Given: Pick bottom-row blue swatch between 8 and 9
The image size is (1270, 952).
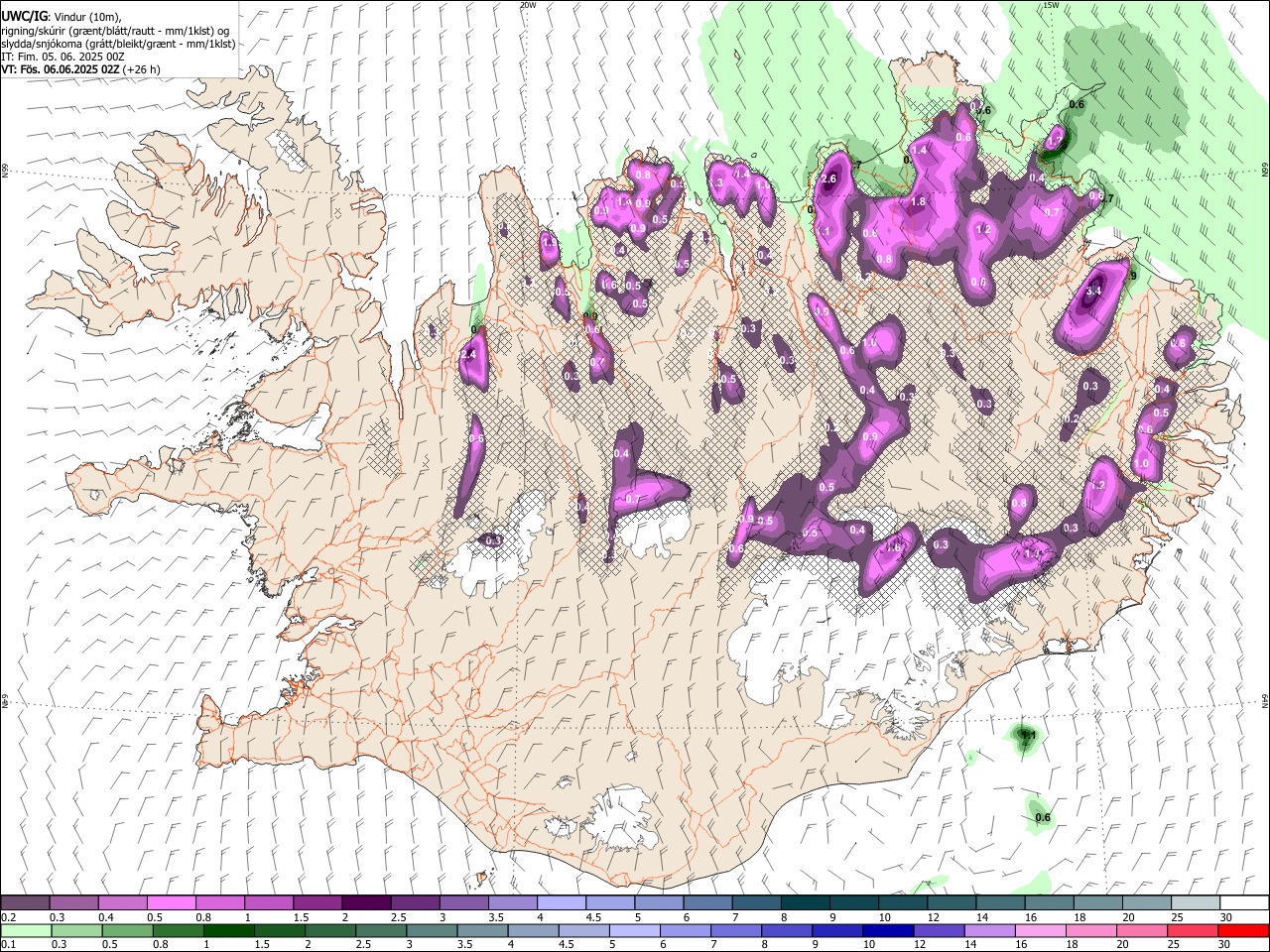Looking at the screenshot, I should click(787, 930).
